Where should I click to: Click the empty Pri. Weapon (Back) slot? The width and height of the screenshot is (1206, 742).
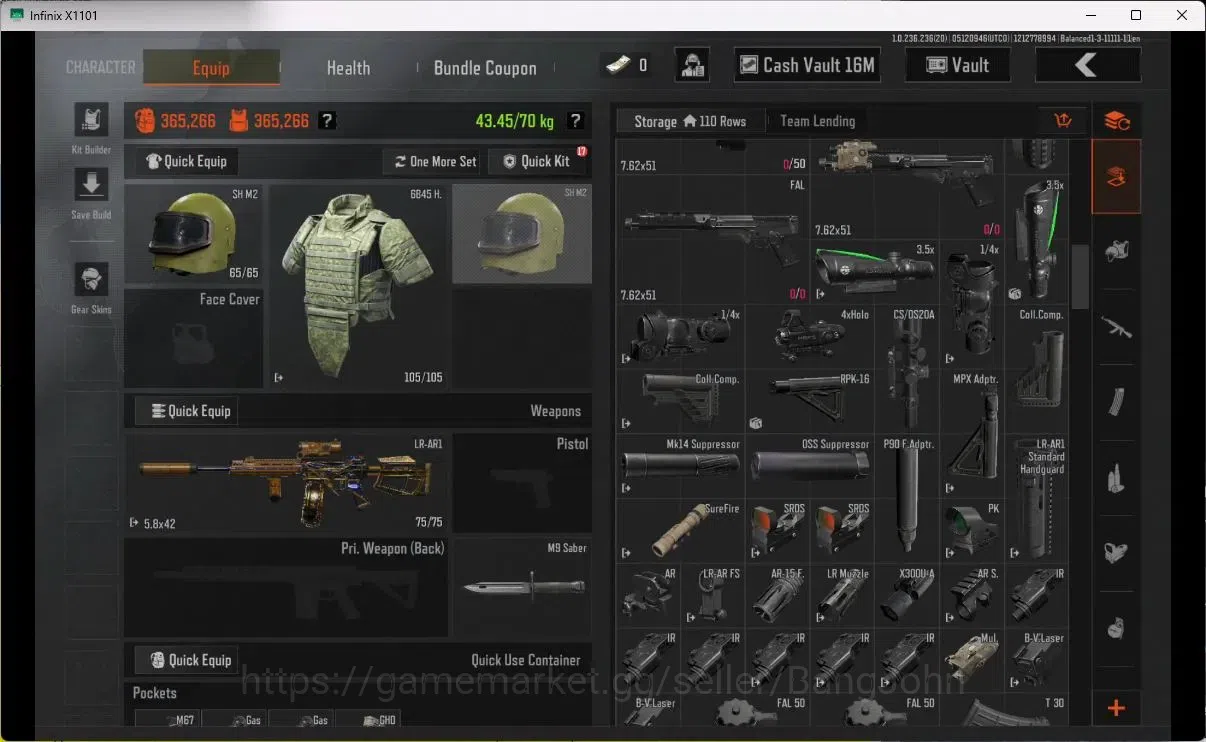pos(286,588)
